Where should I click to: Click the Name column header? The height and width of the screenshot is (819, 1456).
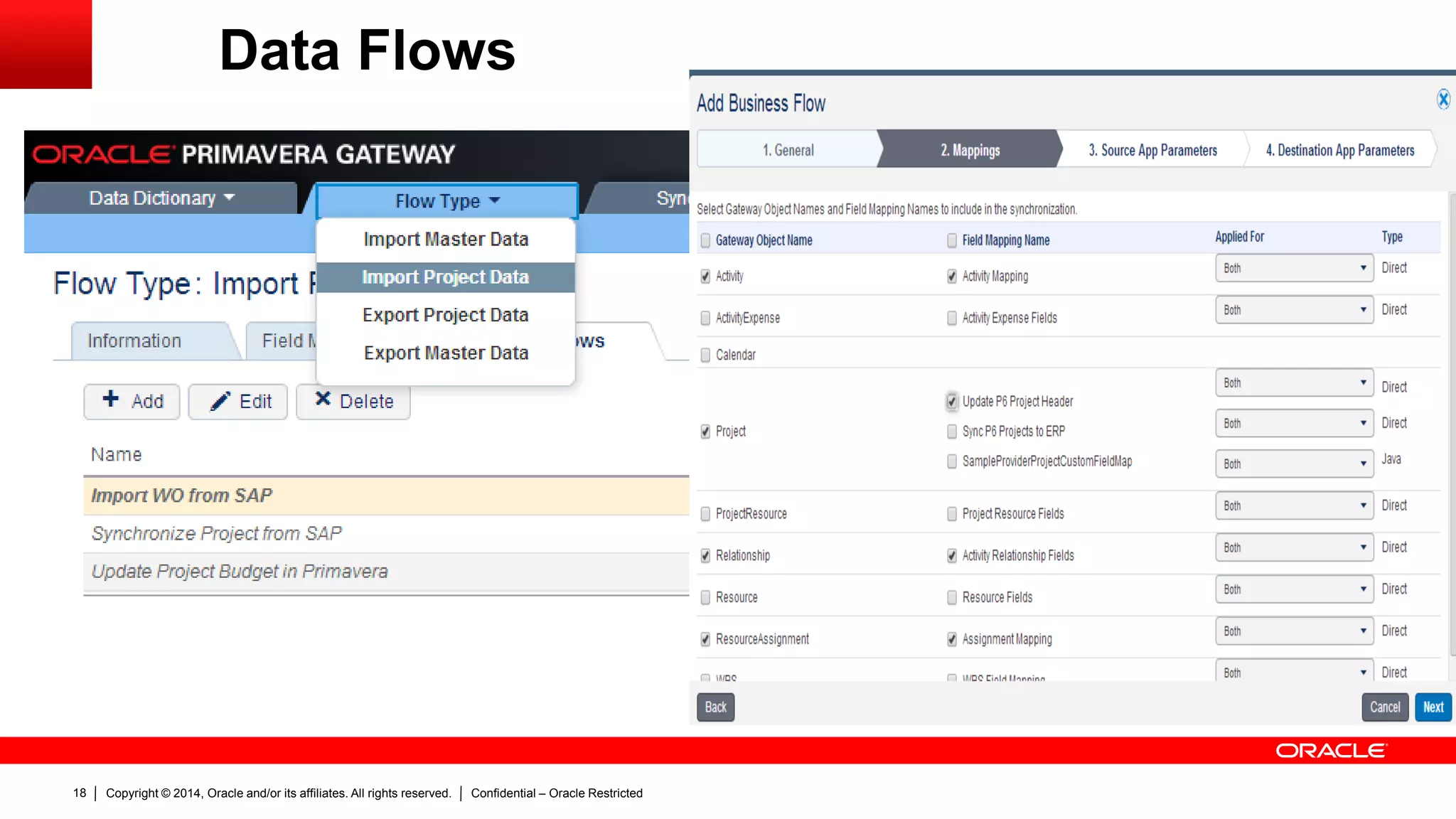pos(117,455)
